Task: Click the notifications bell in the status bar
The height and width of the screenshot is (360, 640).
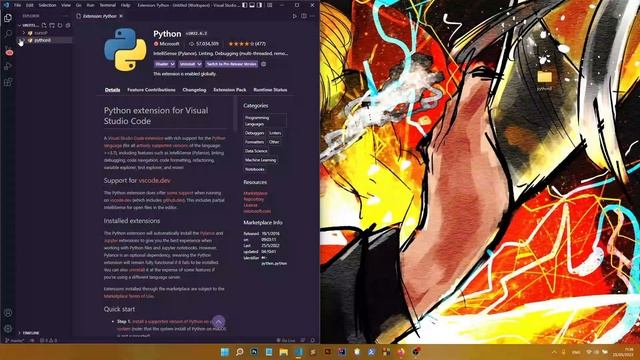Action: [313, 340]
